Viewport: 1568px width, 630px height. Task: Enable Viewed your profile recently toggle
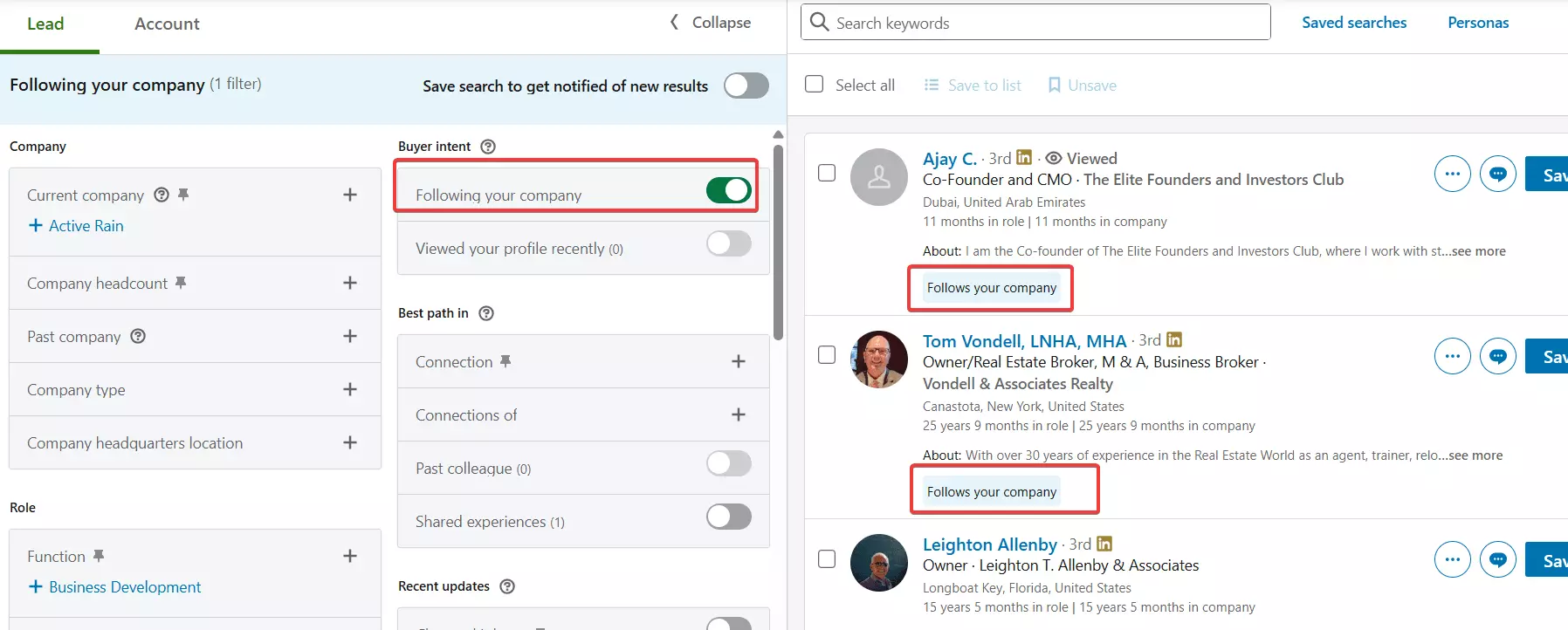pyautogui.click(x=729, y=243)
